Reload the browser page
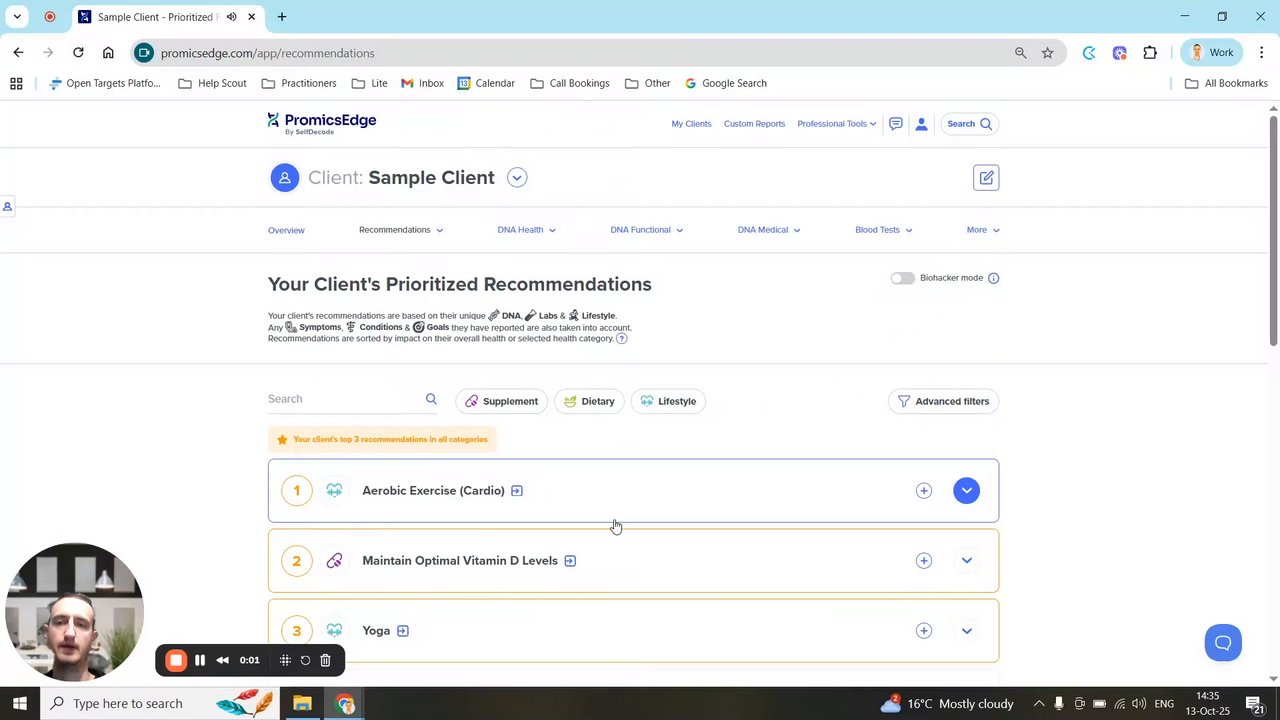Image resolution: width=1280 pixels, height=720 pixels. point(78,53)
